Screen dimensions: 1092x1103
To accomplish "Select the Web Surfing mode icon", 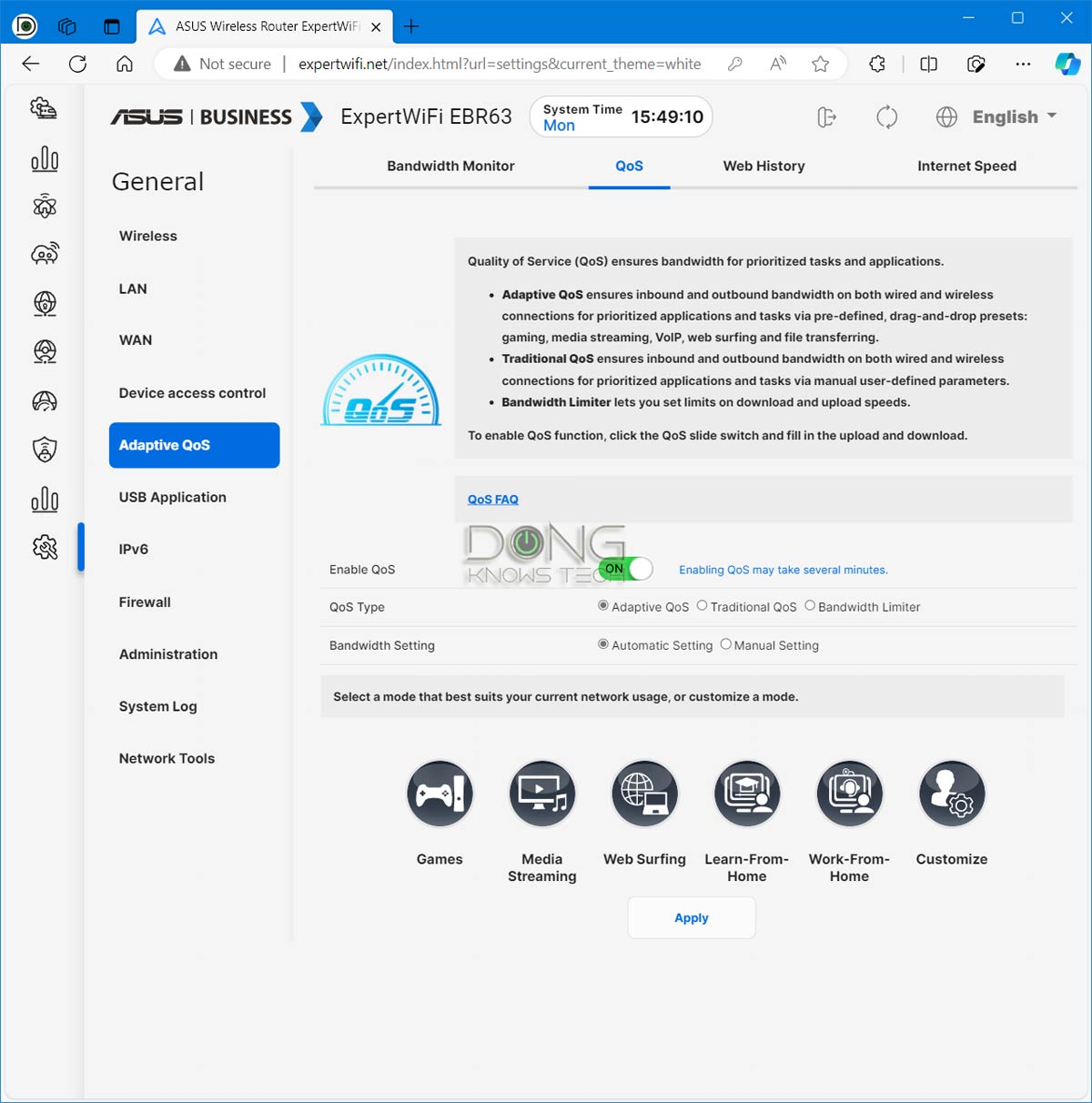I will [644, 794].
